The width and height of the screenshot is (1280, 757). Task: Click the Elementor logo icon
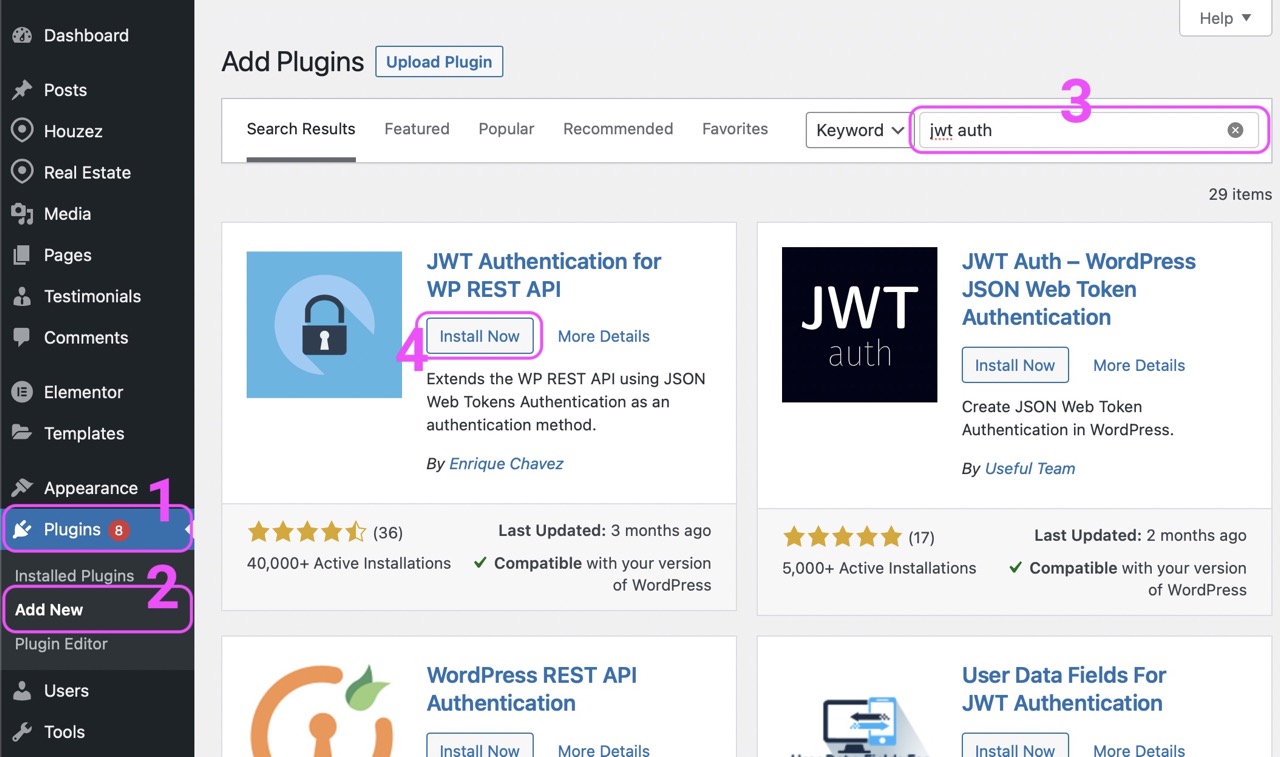tap(22, 392)
